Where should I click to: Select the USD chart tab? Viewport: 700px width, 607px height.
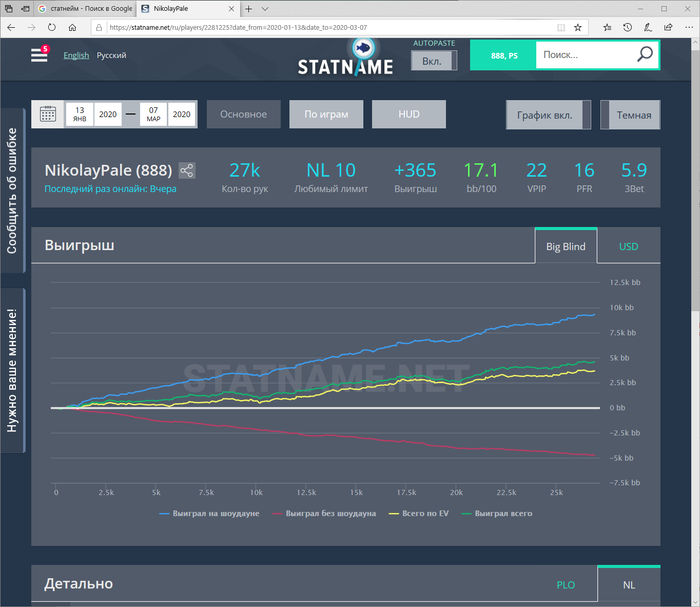[x=628, y=246]
